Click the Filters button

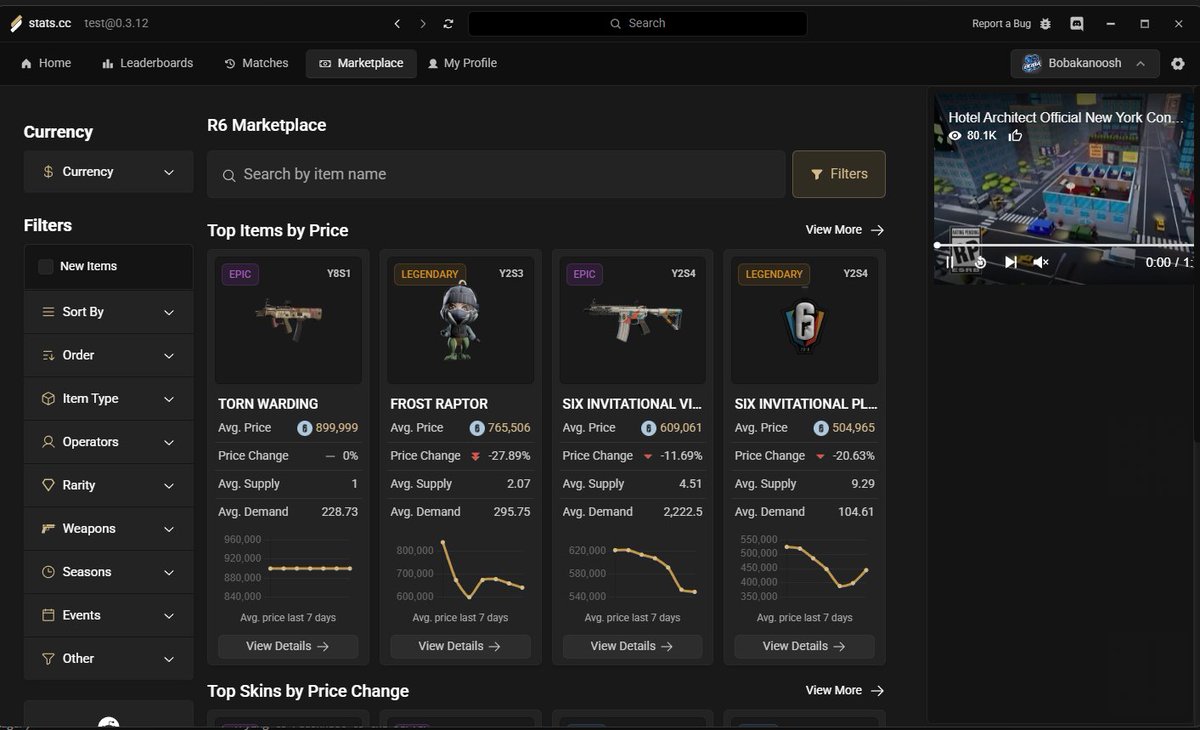[839, 174]
